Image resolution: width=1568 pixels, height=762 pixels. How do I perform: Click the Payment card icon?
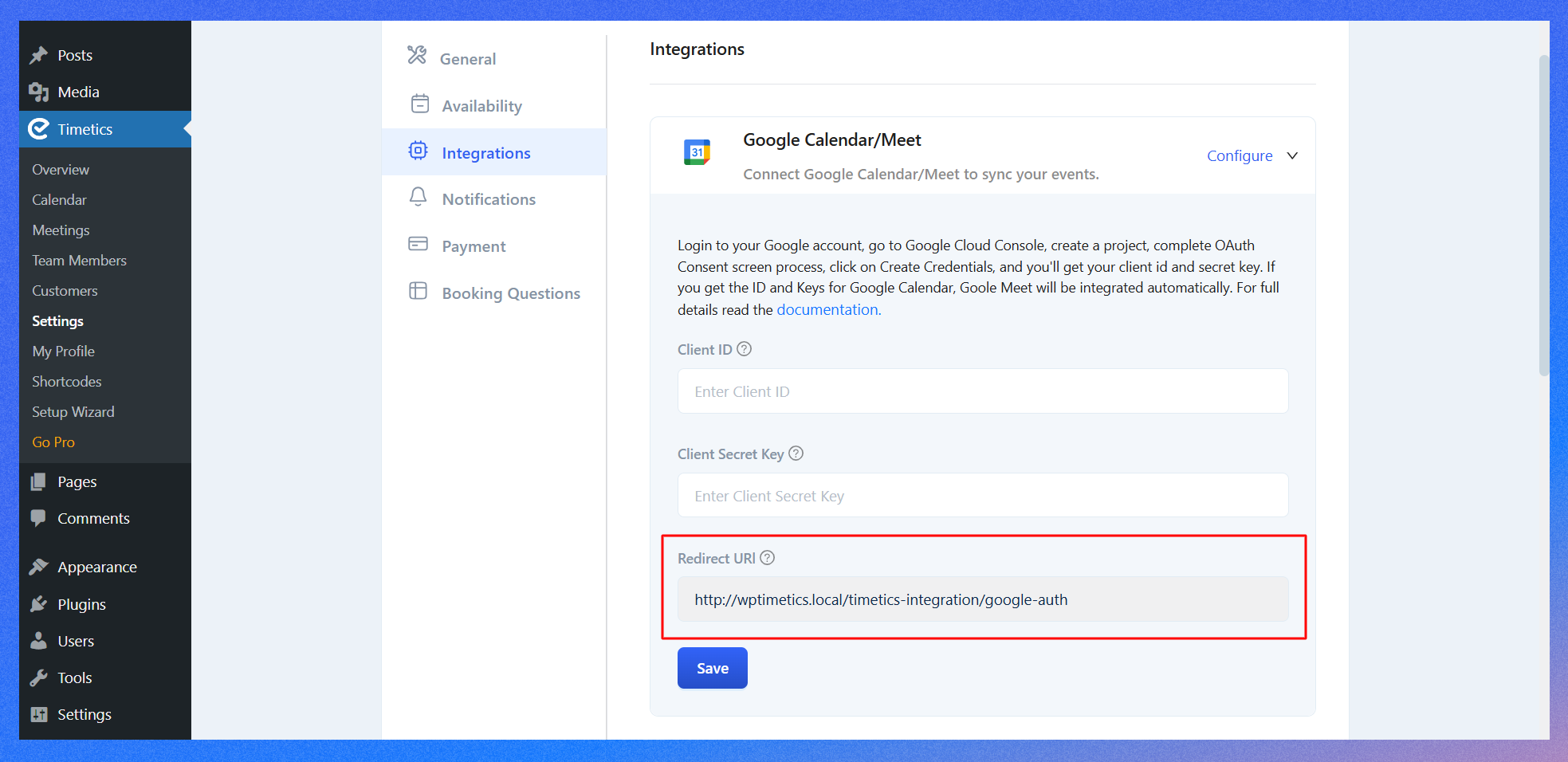(x=418, y=244)
